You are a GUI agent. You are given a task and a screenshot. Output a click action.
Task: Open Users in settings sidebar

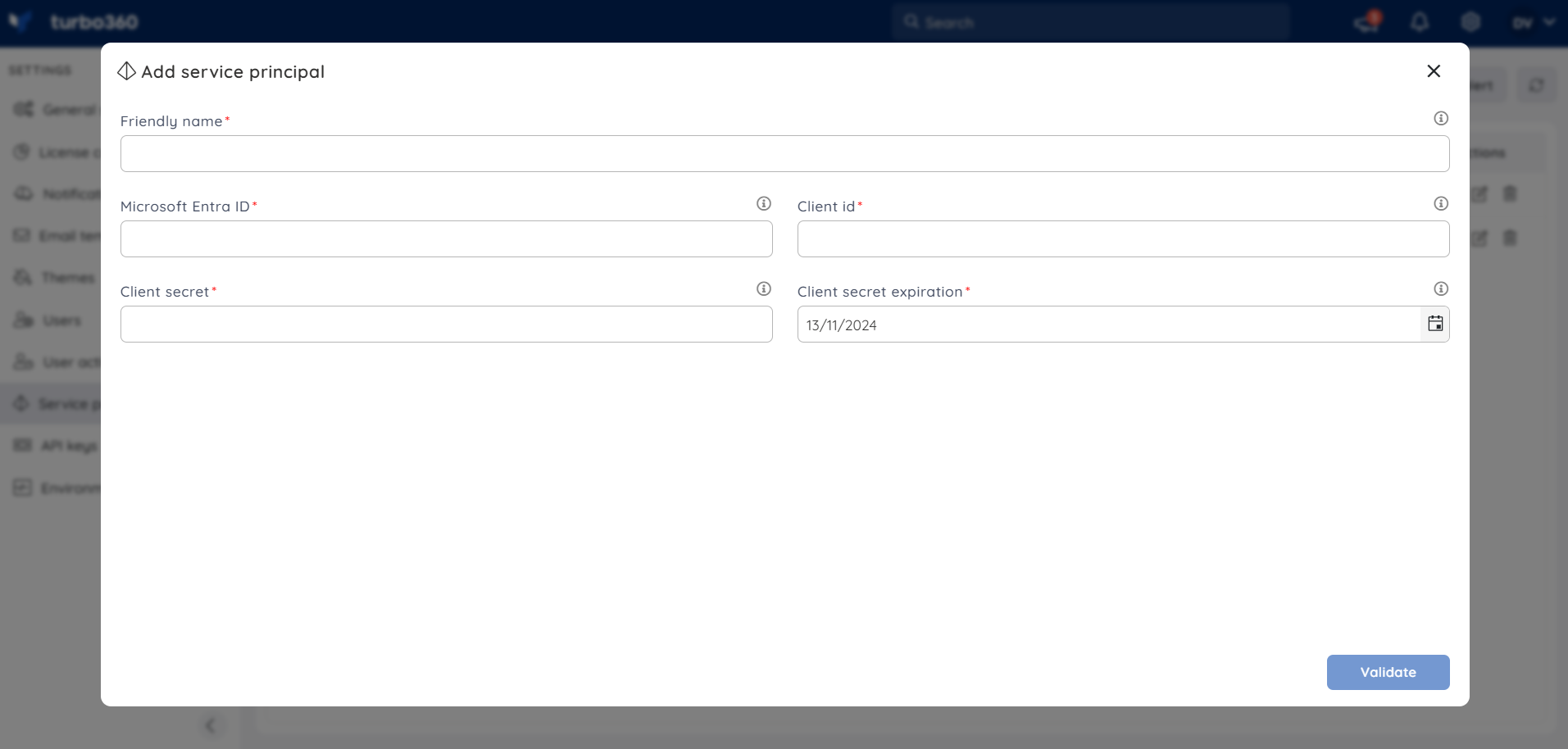[x=51, y=320]
